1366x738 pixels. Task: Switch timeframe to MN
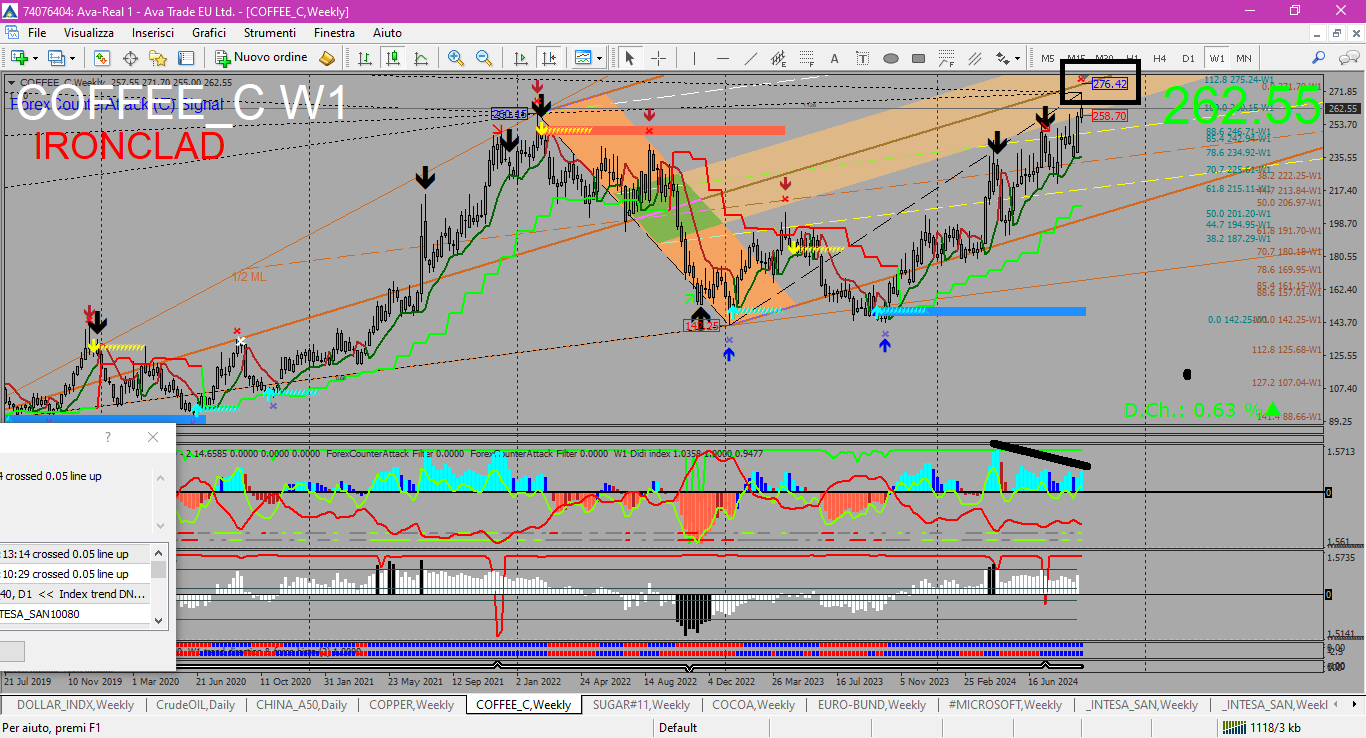[x=1244, y=58]
